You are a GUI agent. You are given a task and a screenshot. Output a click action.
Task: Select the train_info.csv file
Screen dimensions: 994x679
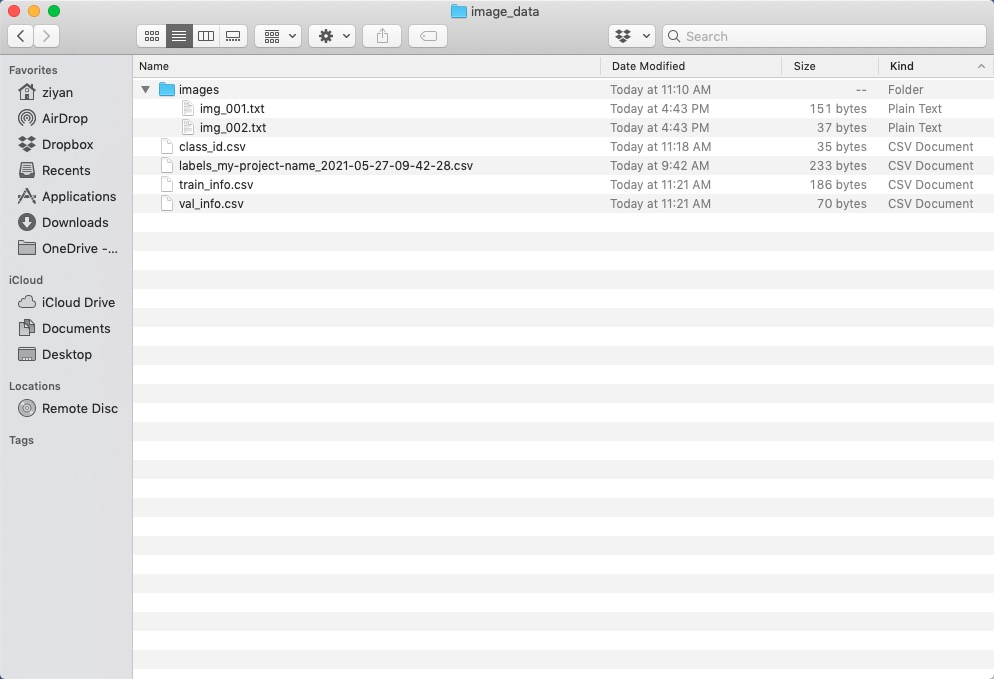(216, 185)
